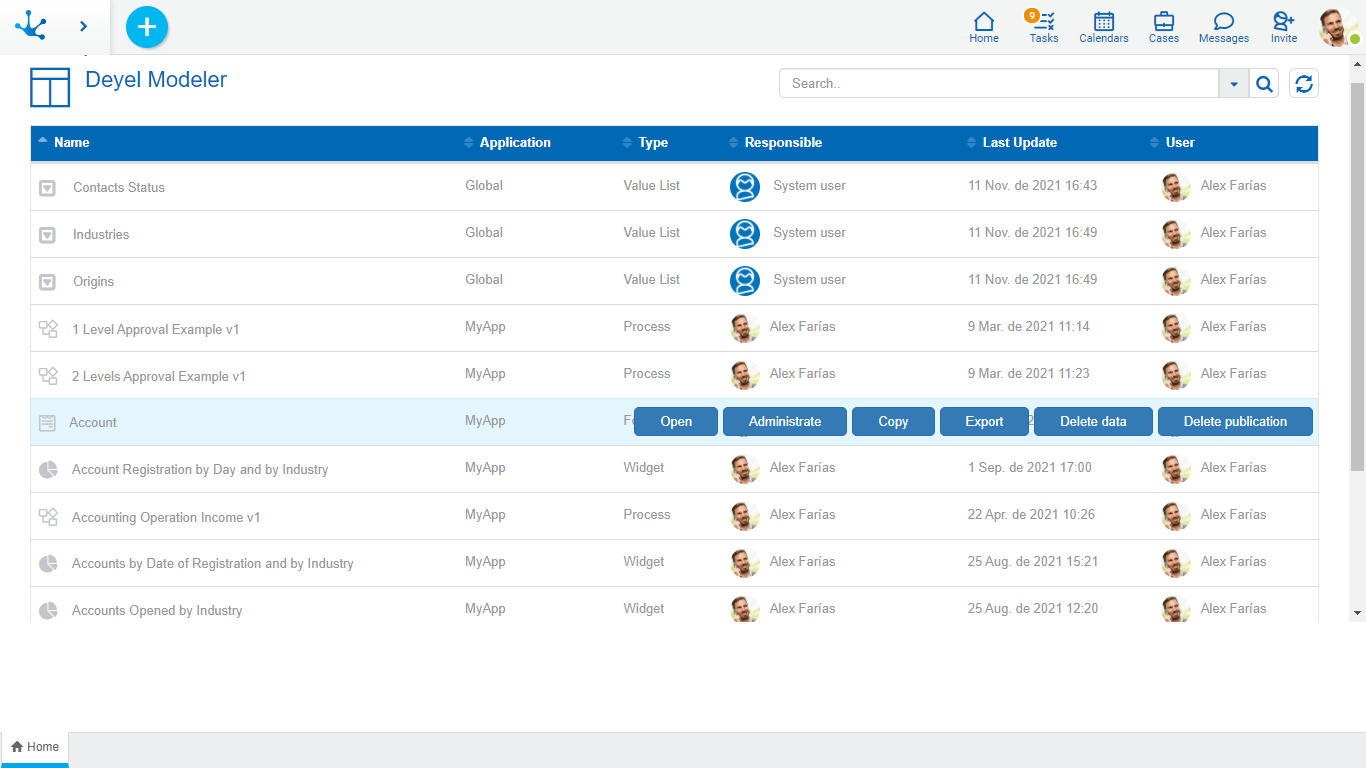Open Tasks with notification badge
This screenshot has width=1366, height=768.
click(1043, 27)
